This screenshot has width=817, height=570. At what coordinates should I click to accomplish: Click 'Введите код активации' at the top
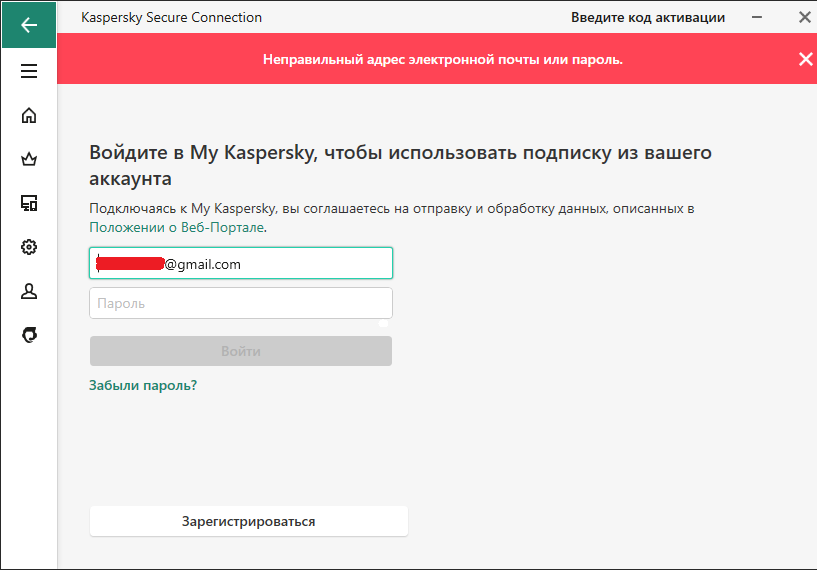coord(648,17)
